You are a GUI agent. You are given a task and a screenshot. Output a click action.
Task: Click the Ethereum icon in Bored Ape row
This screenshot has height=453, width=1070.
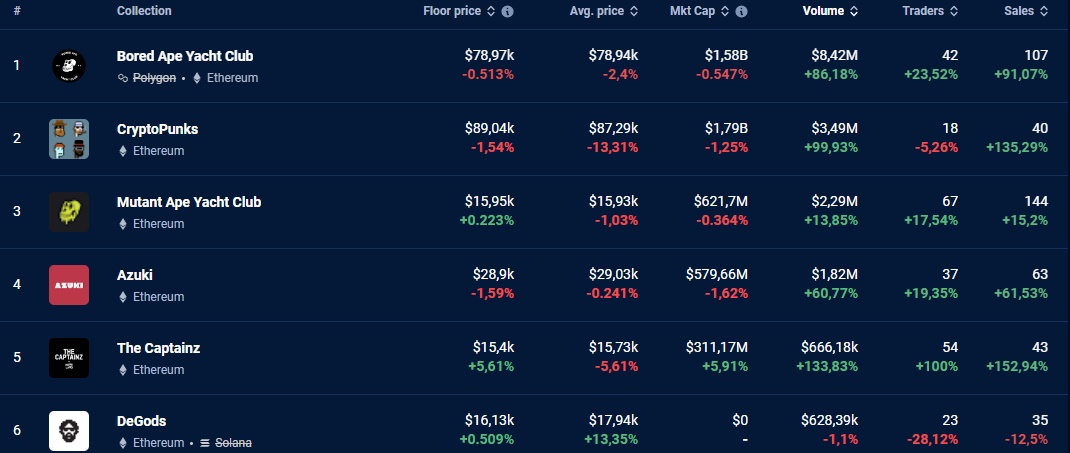197,78
